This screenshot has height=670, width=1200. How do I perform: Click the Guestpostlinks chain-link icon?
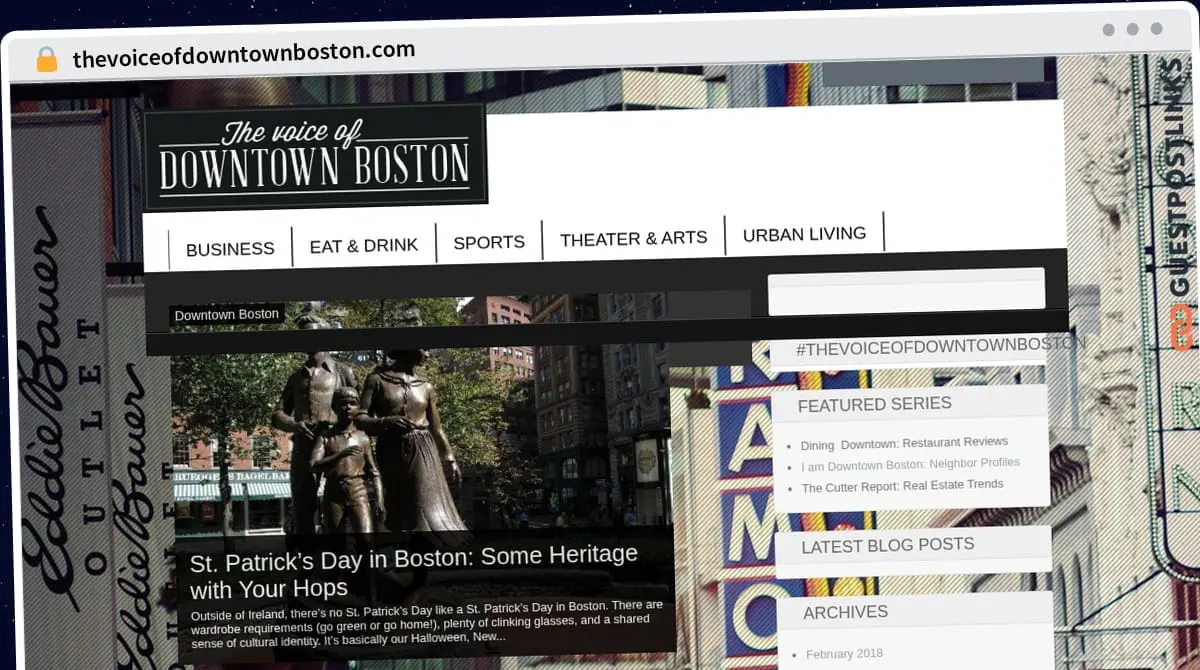pyautogui.click(x=1182, y=328)
